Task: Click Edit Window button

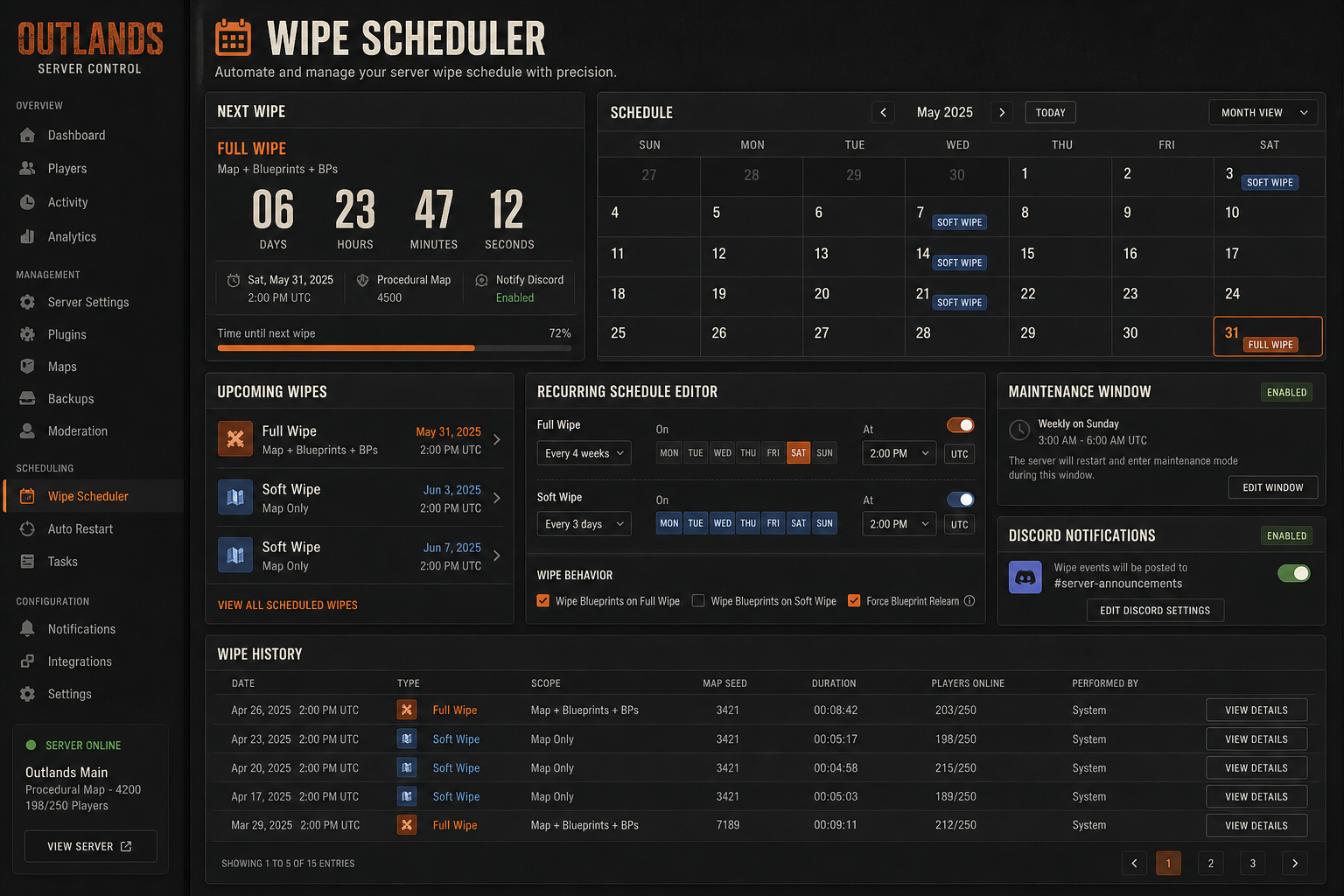Action: click(x=1273, y=487)
